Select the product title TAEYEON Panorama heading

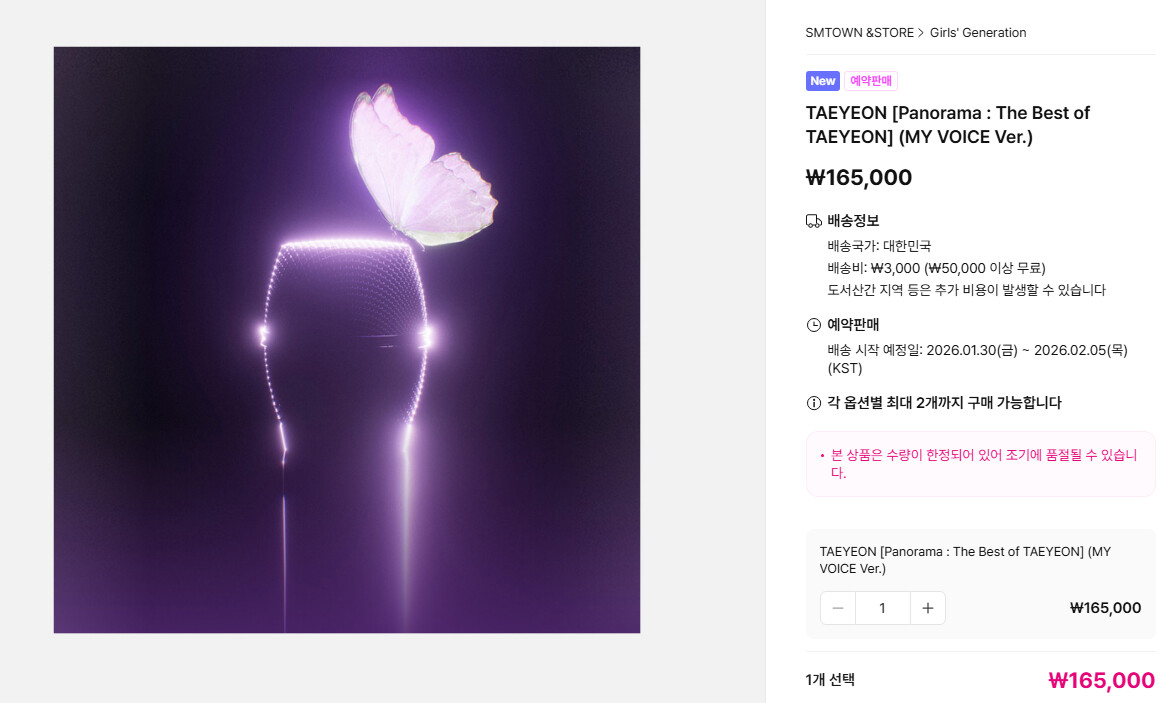click(x=947, y=125)
